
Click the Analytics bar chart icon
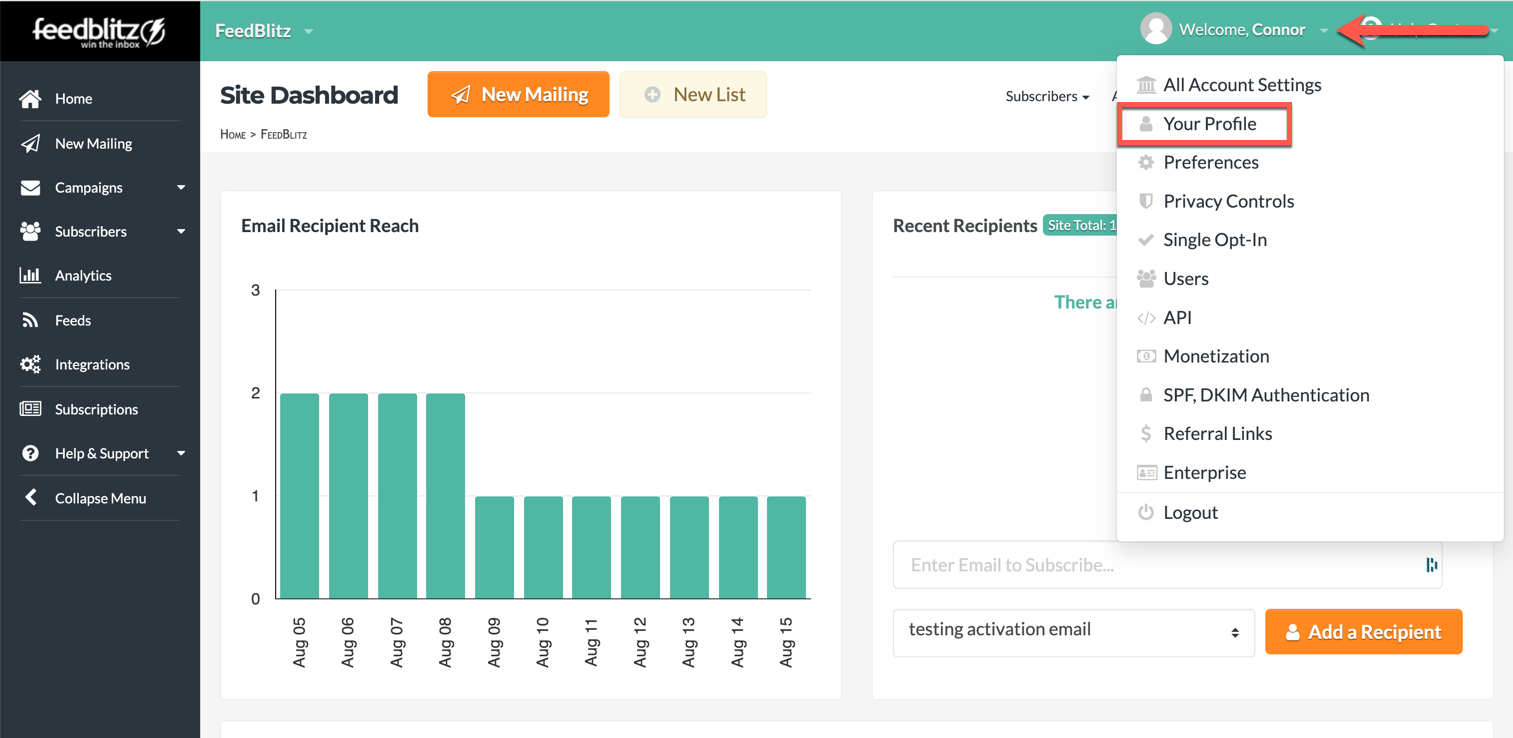(x=31, y=275)
